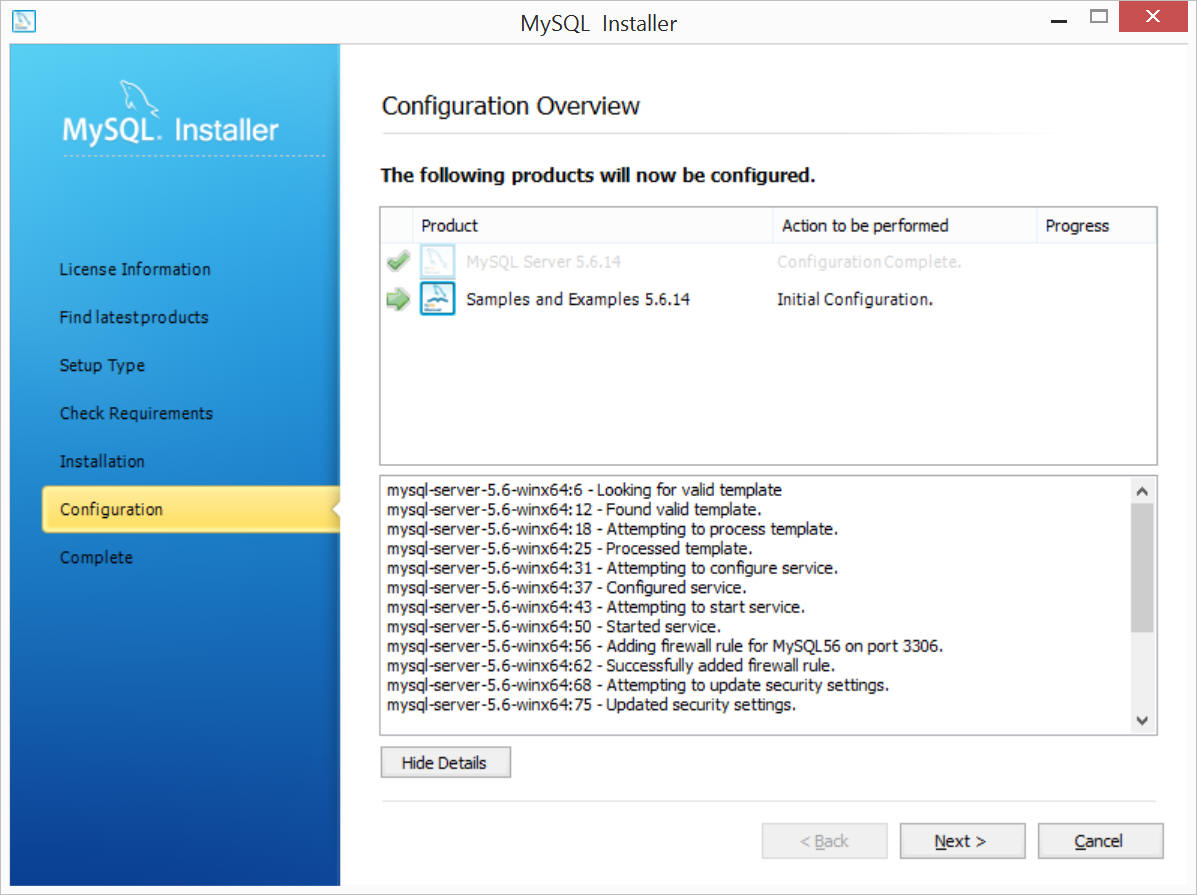
Task: Click the Action to be performed column header
Action: (x=905, y=225)
